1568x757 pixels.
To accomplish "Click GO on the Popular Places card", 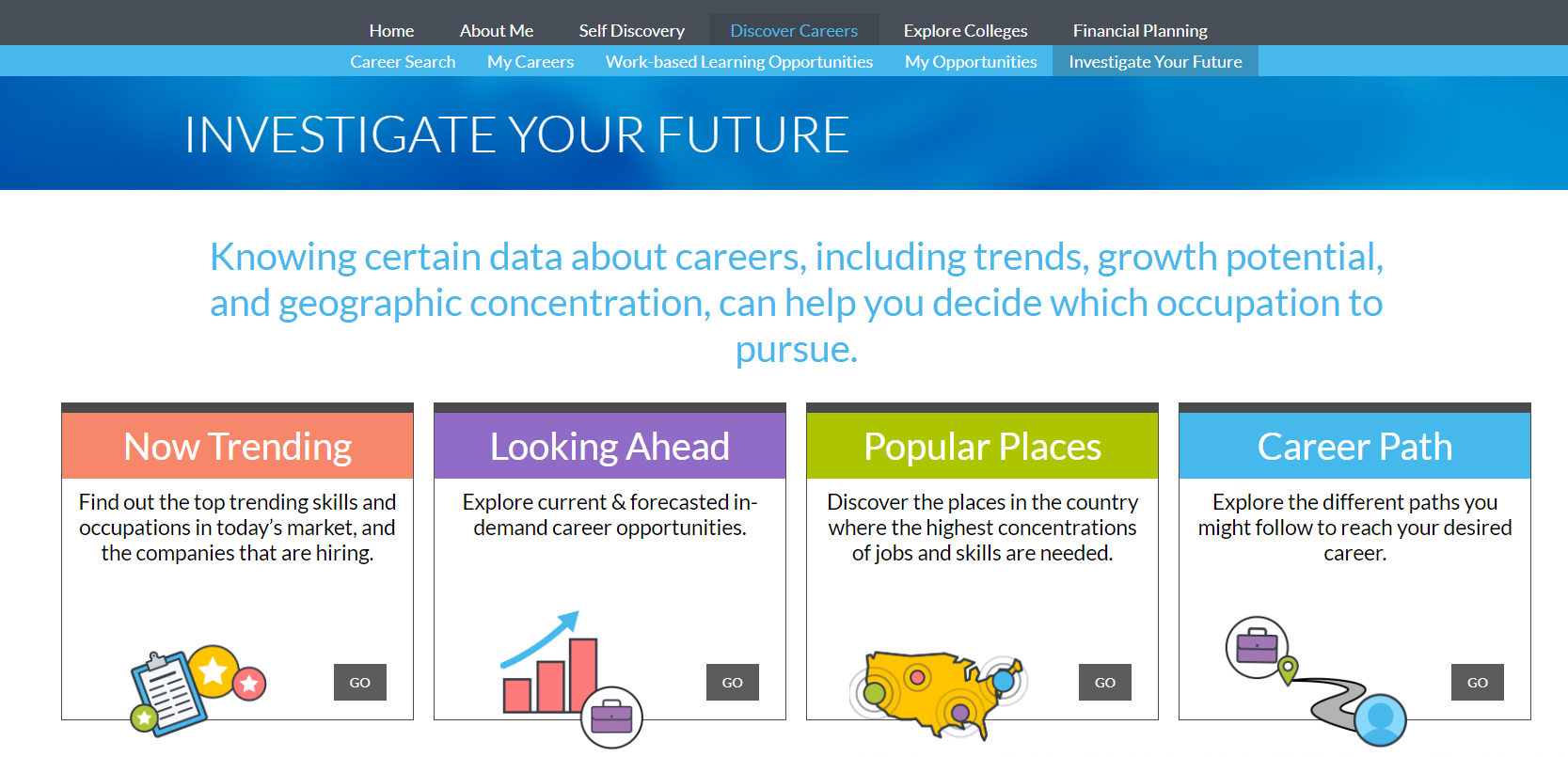I will coord(1104,682).
